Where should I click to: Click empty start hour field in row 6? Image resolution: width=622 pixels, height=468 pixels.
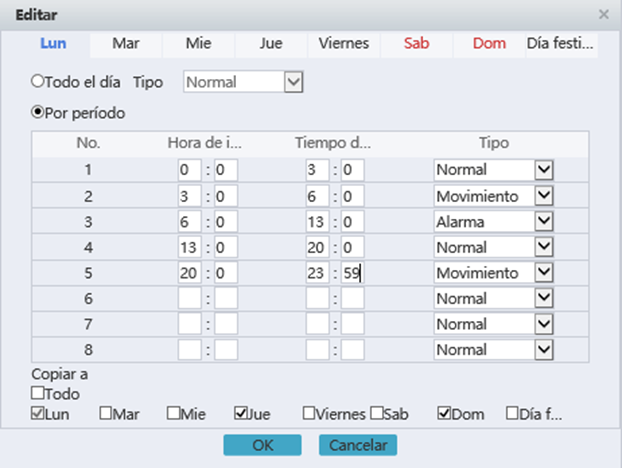(x=189, y=298)
